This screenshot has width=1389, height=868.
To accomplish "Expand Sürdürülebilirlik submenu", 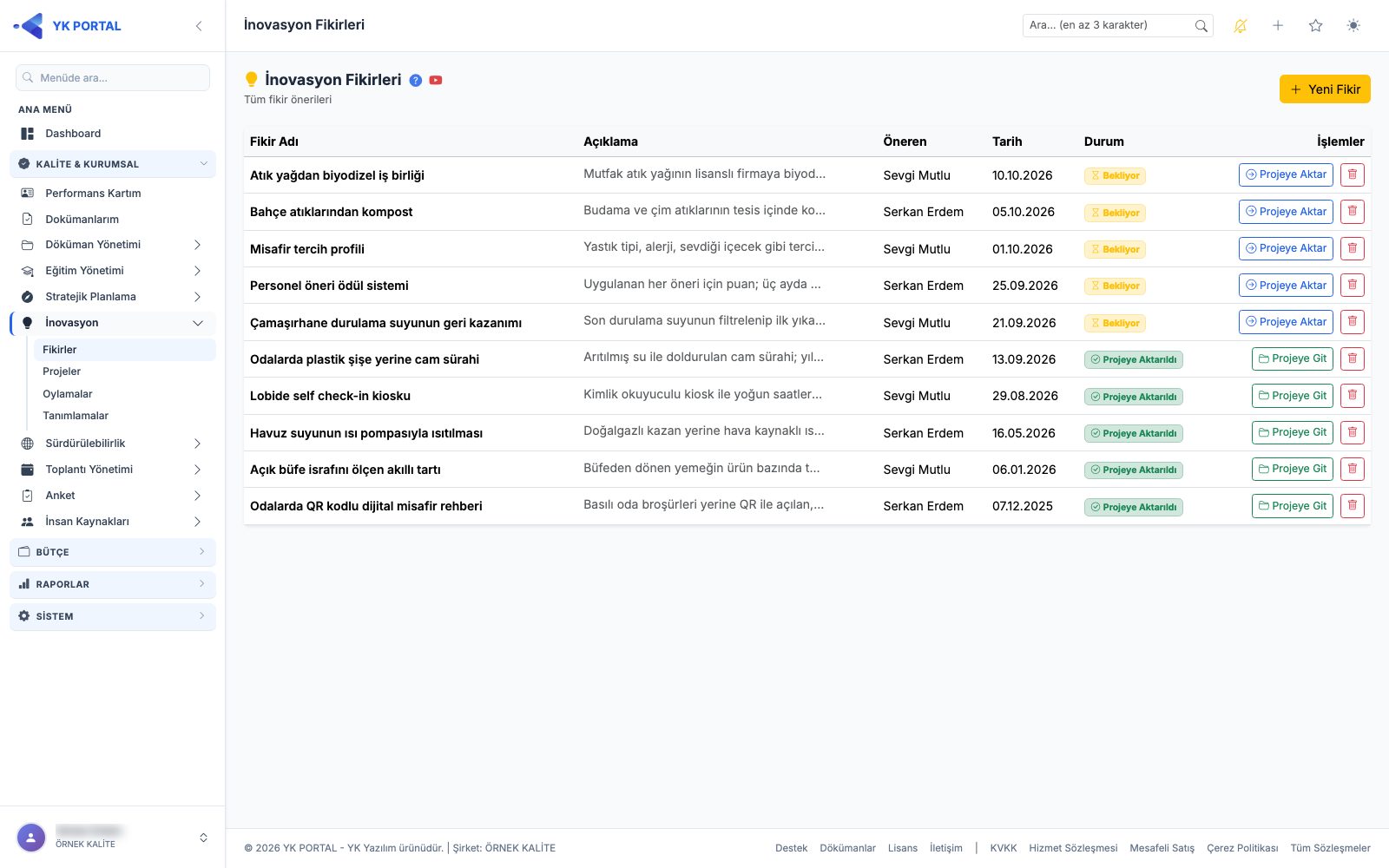I will [x=113, y=444].
